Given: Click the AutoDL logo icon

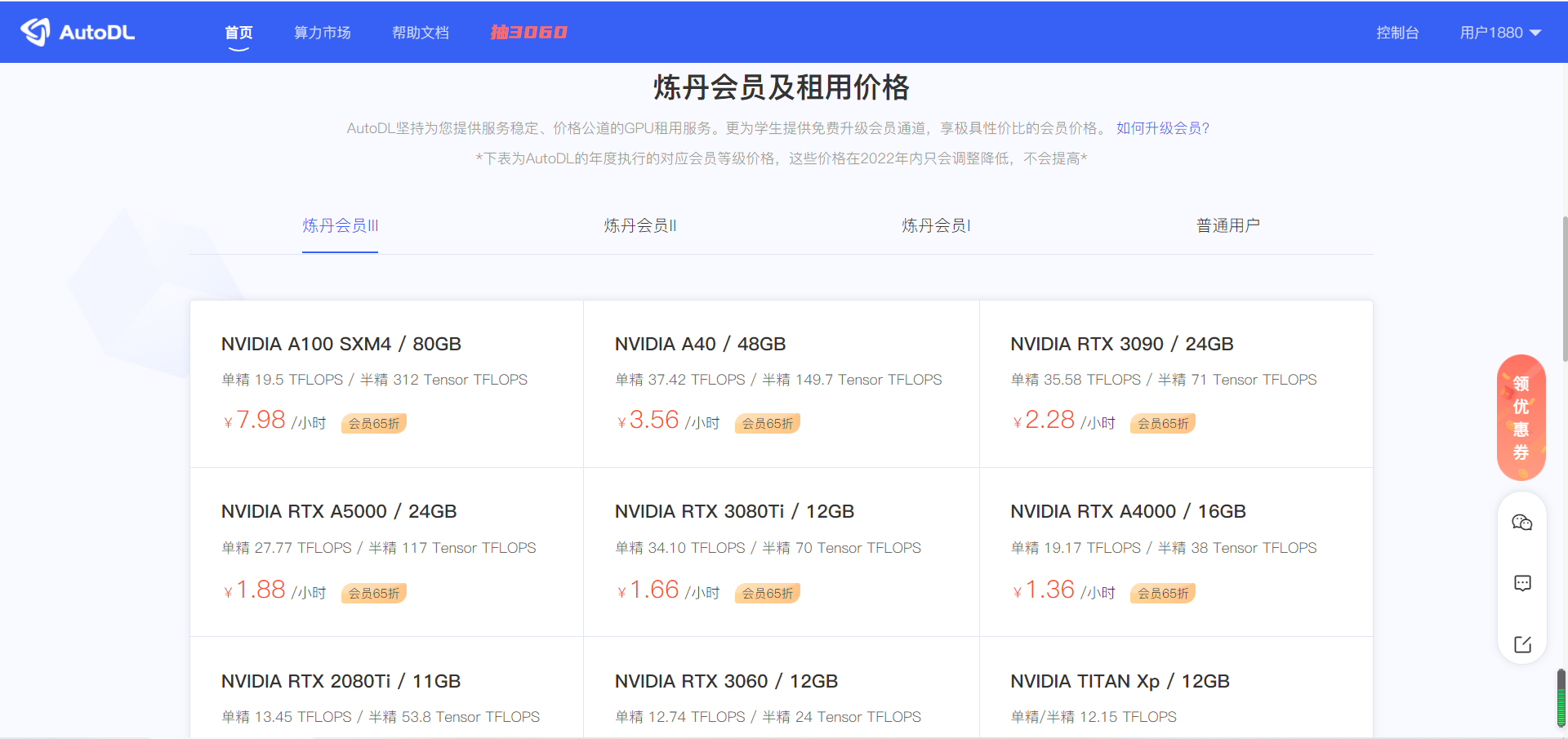Looking at the screenshot, I should click(35, 32).
